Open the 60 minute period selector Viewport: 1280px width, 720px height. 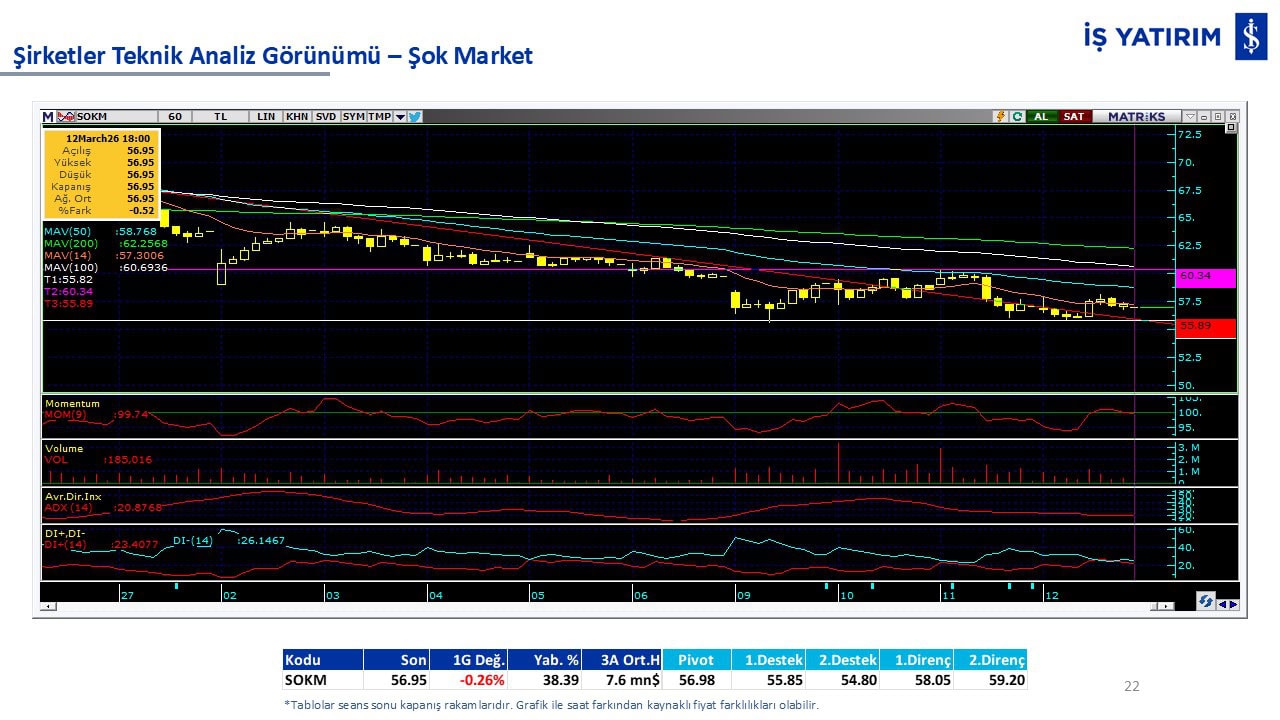coord(174,116)
